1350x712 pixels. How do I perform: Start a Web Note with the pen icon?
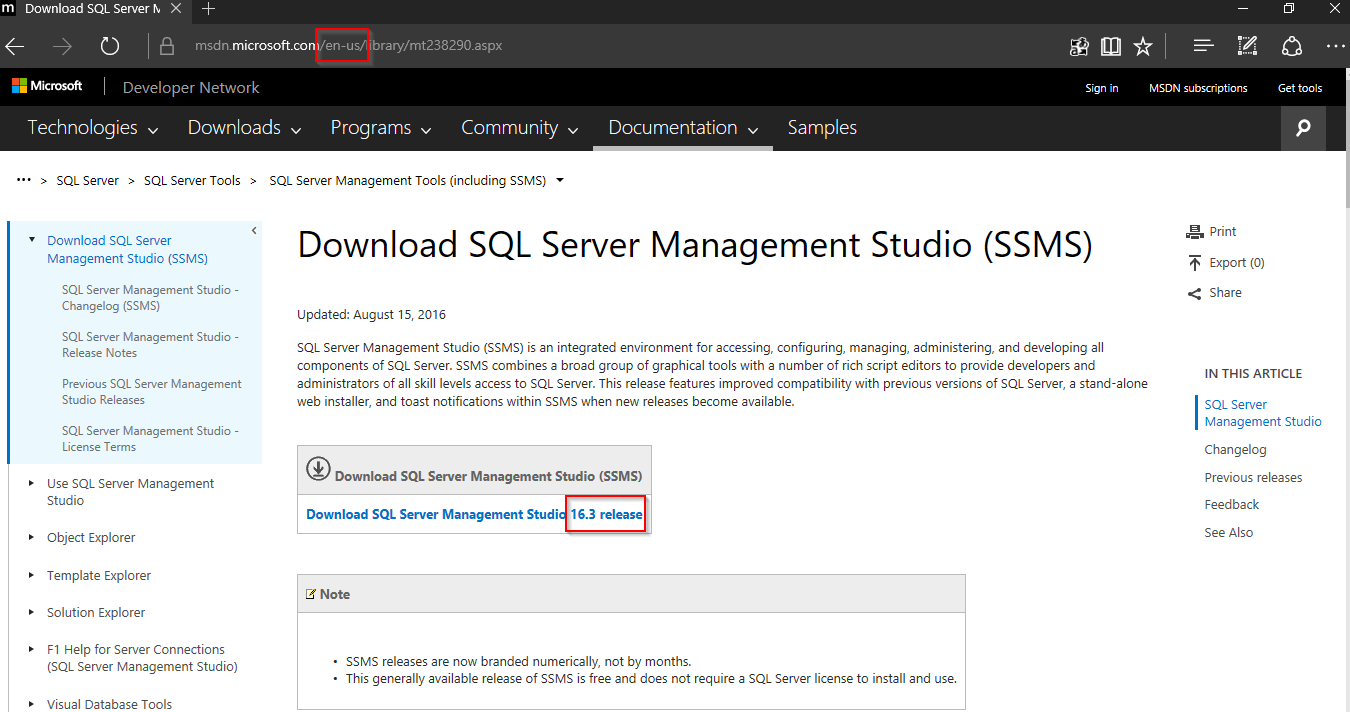[x=1247, y=46]
